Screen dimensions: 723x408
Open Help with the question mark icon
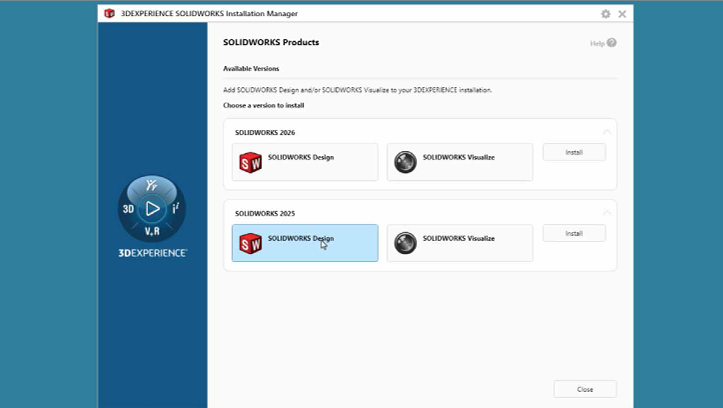point(611,43)
